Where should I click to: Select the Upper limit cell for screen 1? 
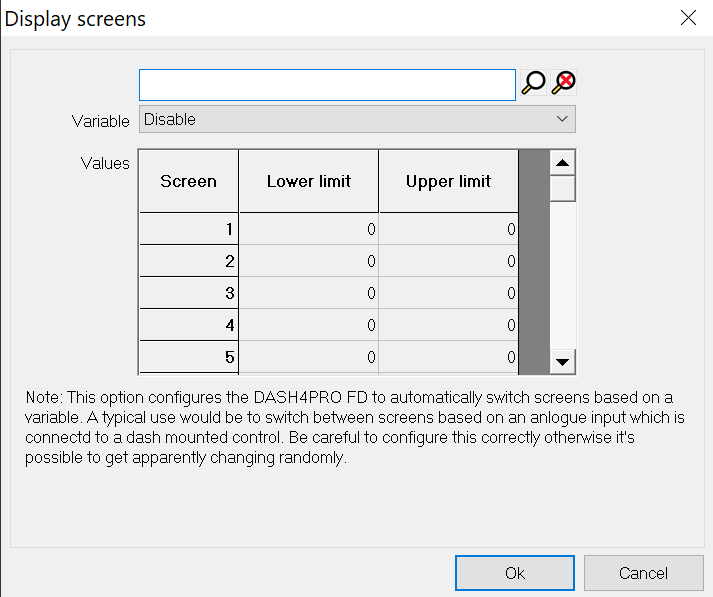pyautogui.click(x=448, y=229)
